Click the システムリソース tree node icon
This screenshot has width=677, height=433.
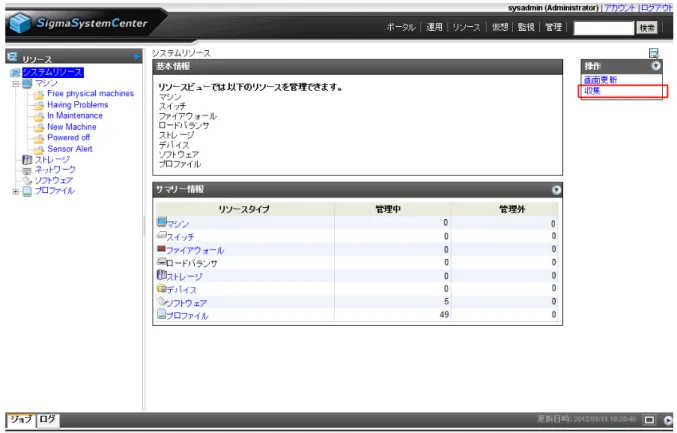[15, 73]
